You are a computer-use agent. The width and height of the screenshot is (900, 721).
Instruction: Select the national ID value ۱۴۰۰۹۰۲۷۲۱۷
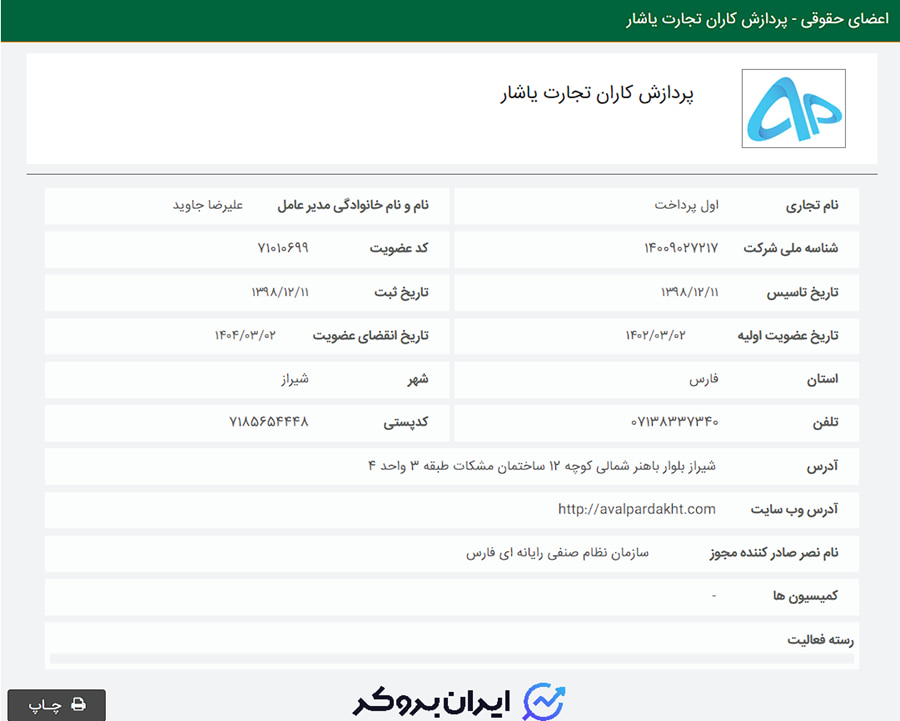pyautogui.click(x=681, y=248)
